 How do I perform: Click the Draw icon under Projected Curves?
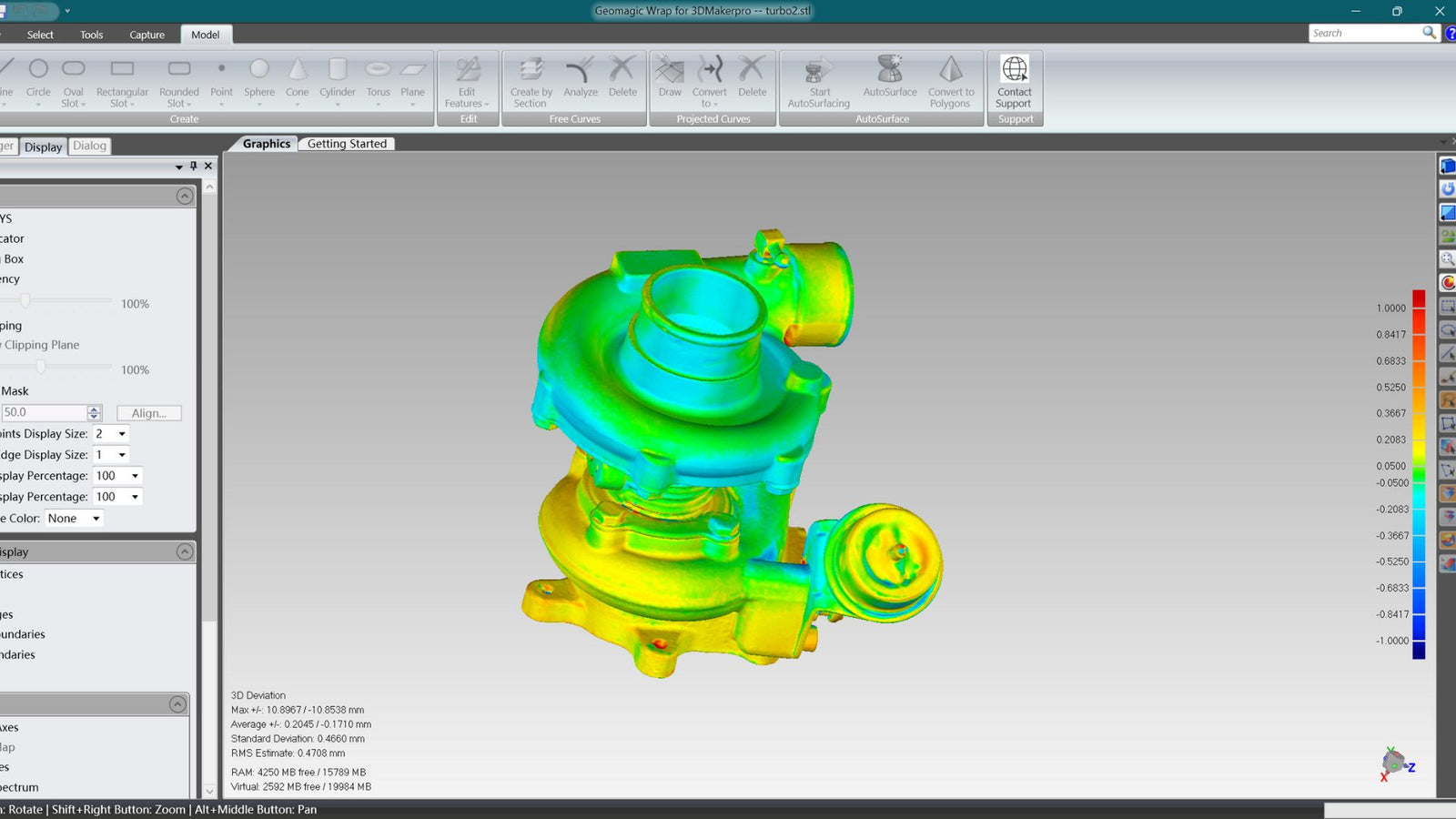pos(670,77)
